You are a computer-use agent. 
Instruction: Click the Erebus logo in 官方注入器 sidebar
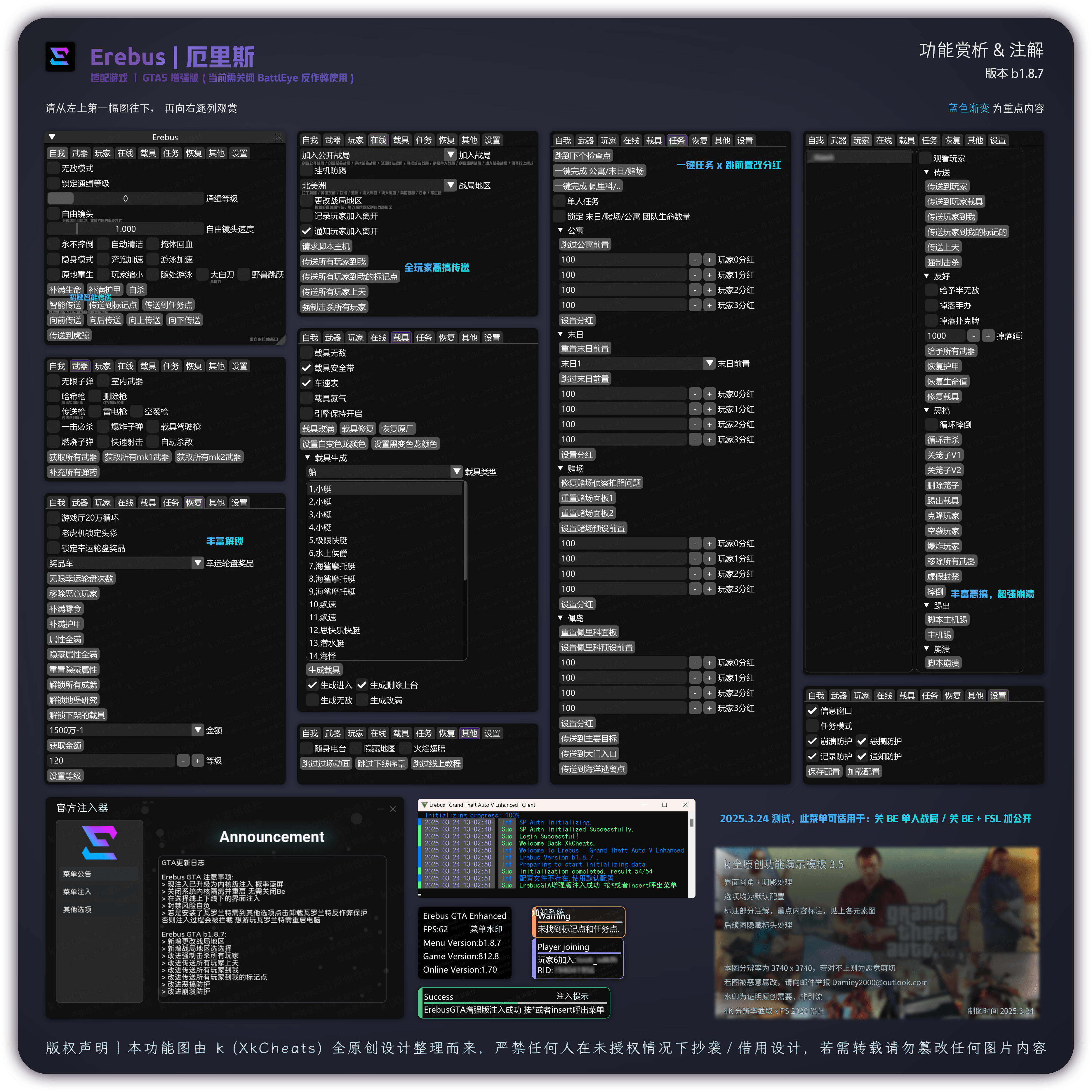coord(100,843)
